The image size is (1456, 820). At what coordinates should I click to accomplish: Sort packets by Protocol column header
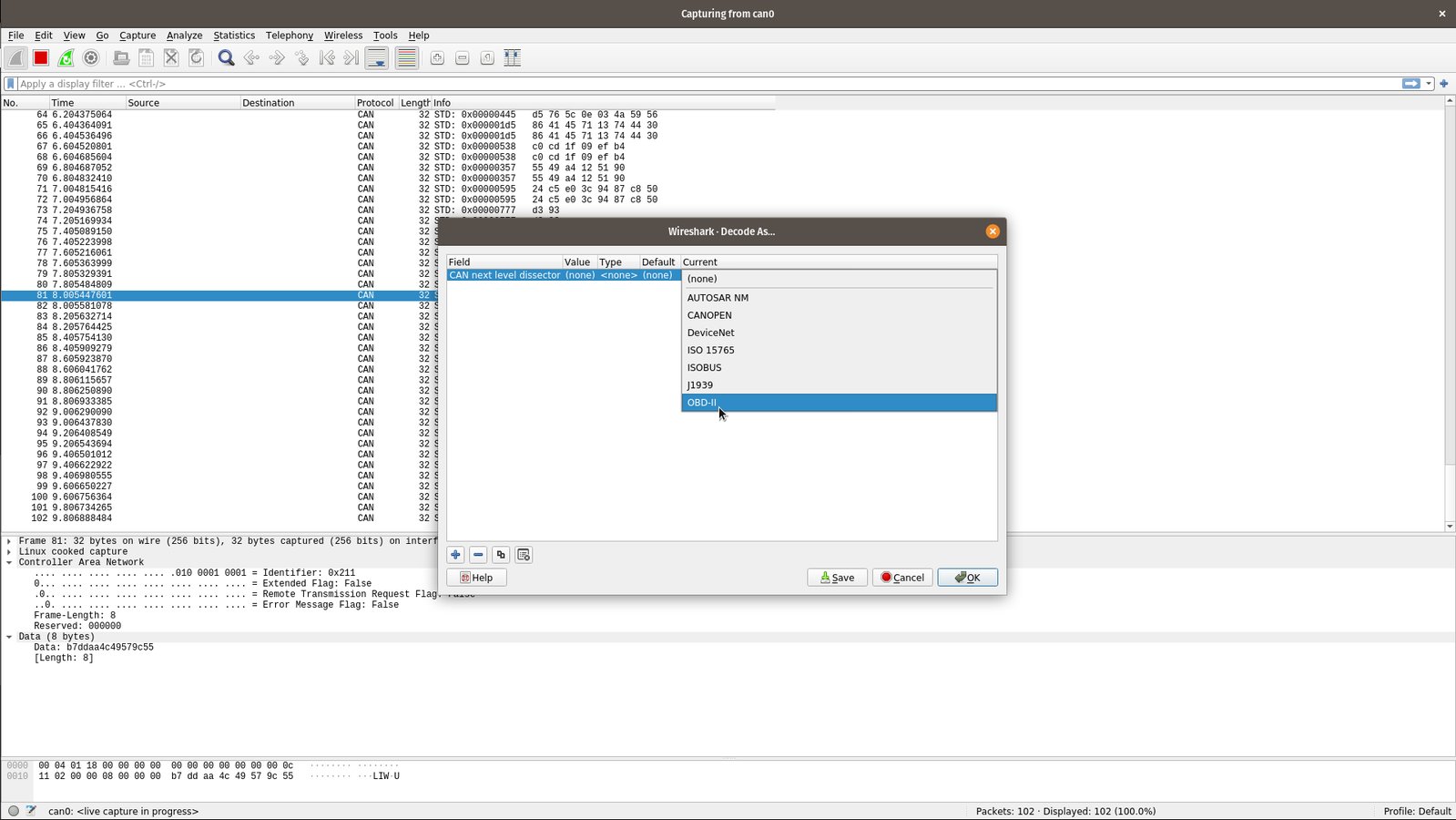[376, 103]
